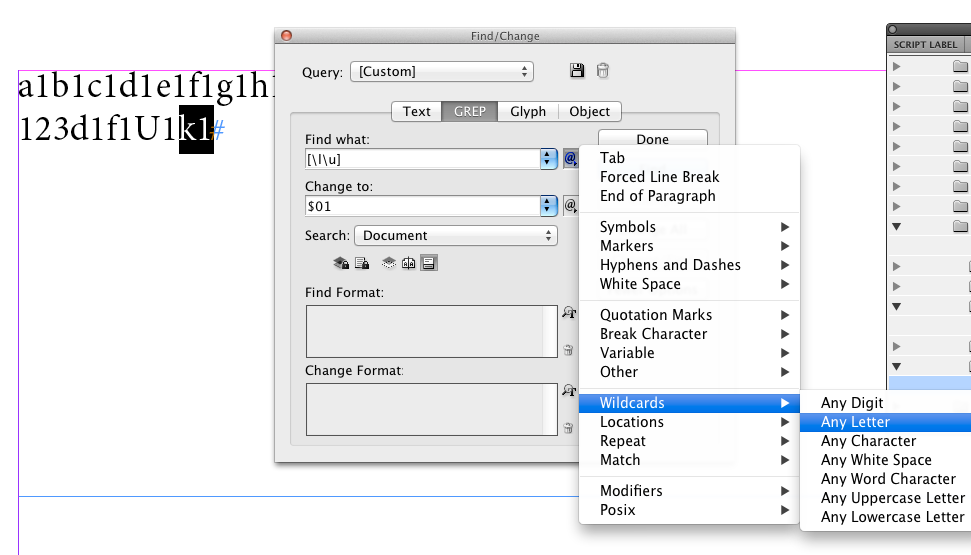971x555 pixels.
Task: Choose End of Paragraph menu item
Action: [689, 196]
